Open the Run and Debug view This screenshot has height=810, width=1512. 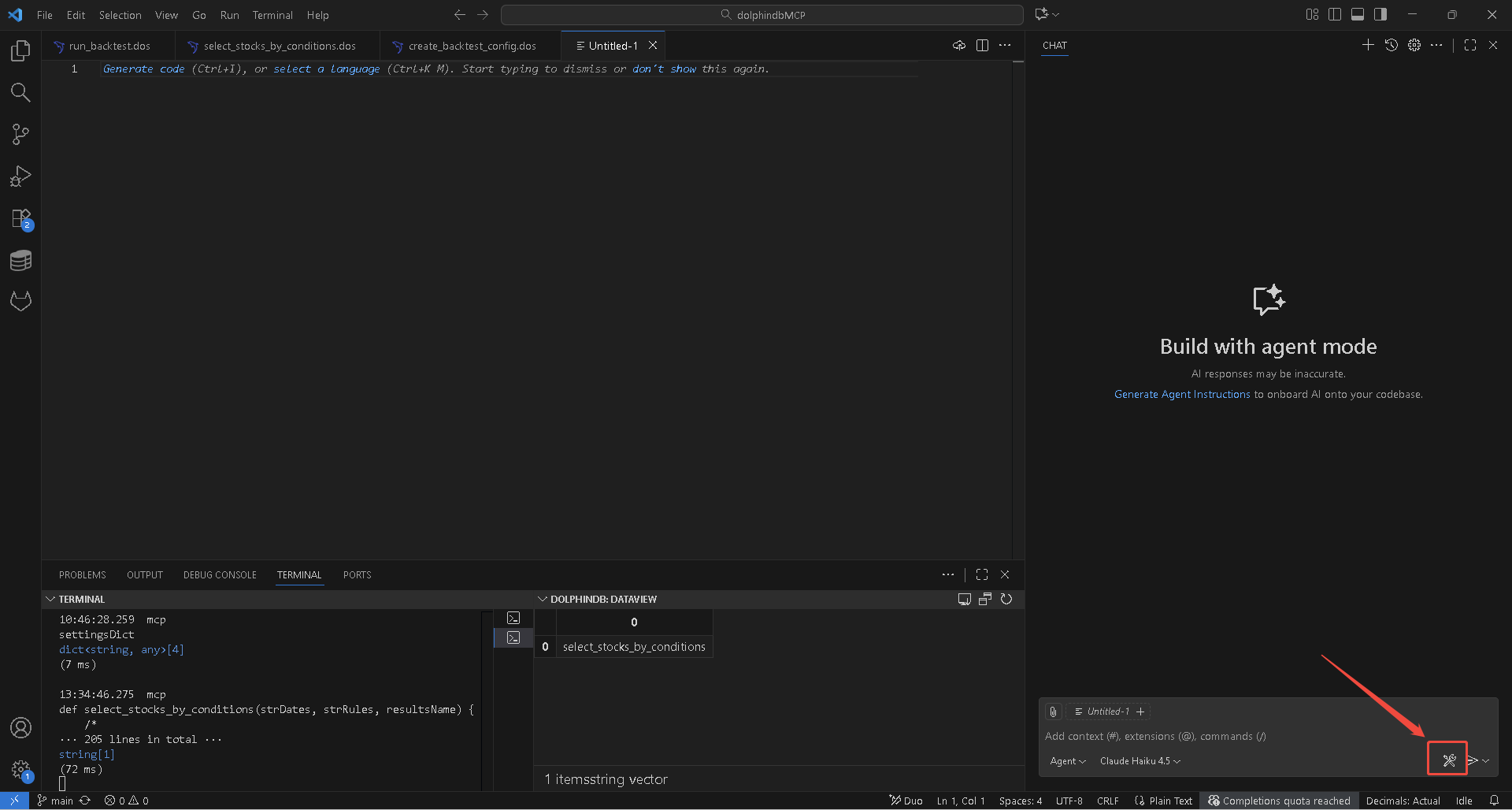[x=20, y=176]
